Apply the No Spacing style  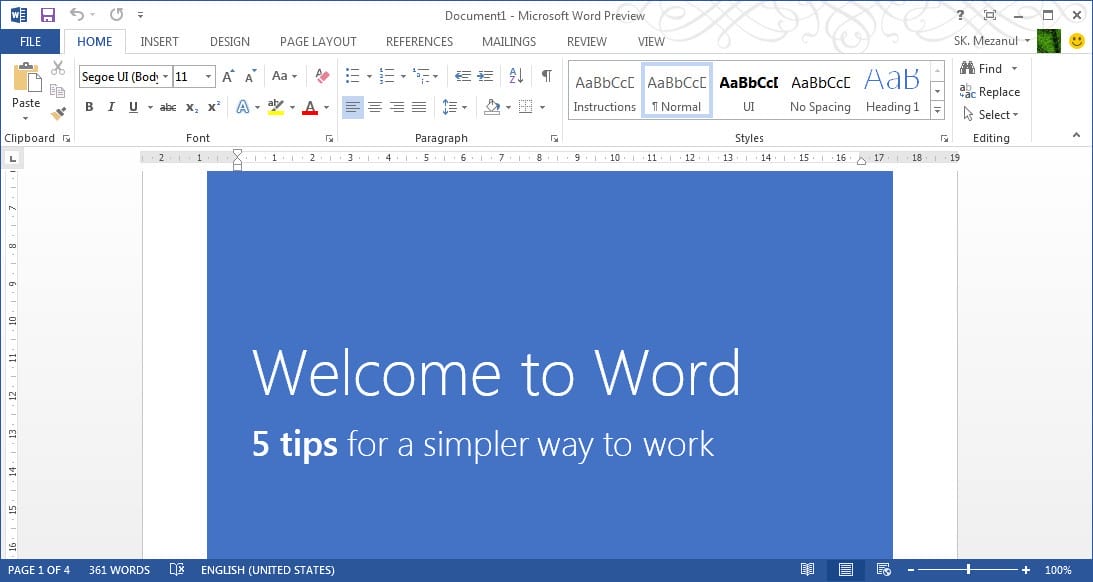[820, 90]
